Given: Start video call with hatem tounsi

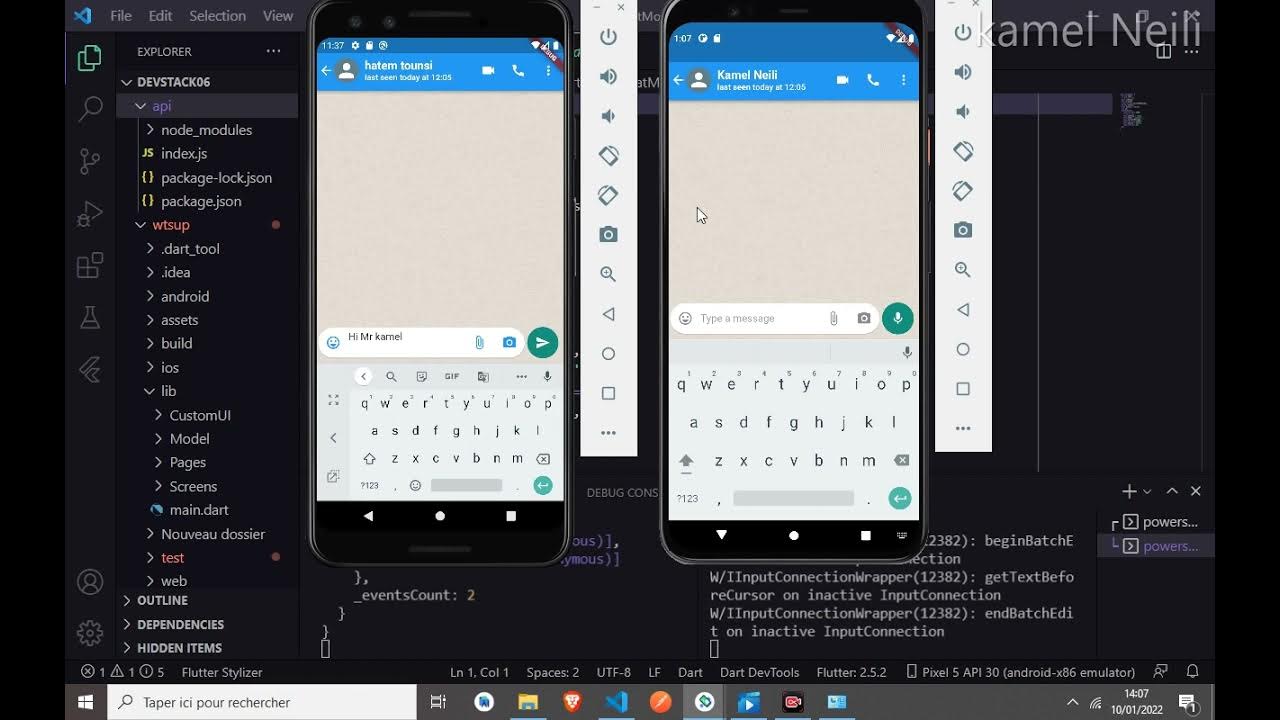Looking at the screenshot, I should tap(488, 70).
